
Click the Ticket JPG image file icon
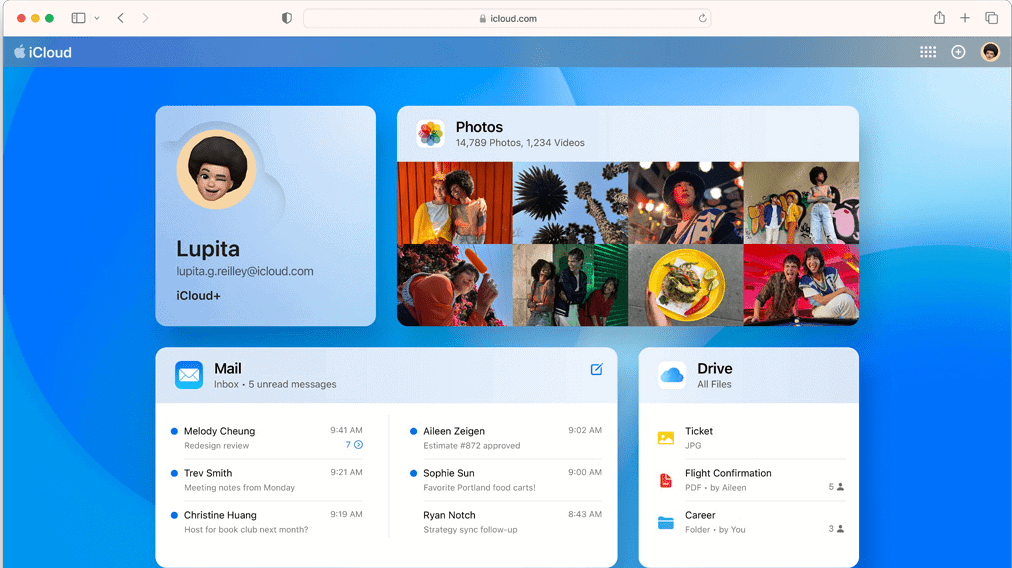pos(665,438)
